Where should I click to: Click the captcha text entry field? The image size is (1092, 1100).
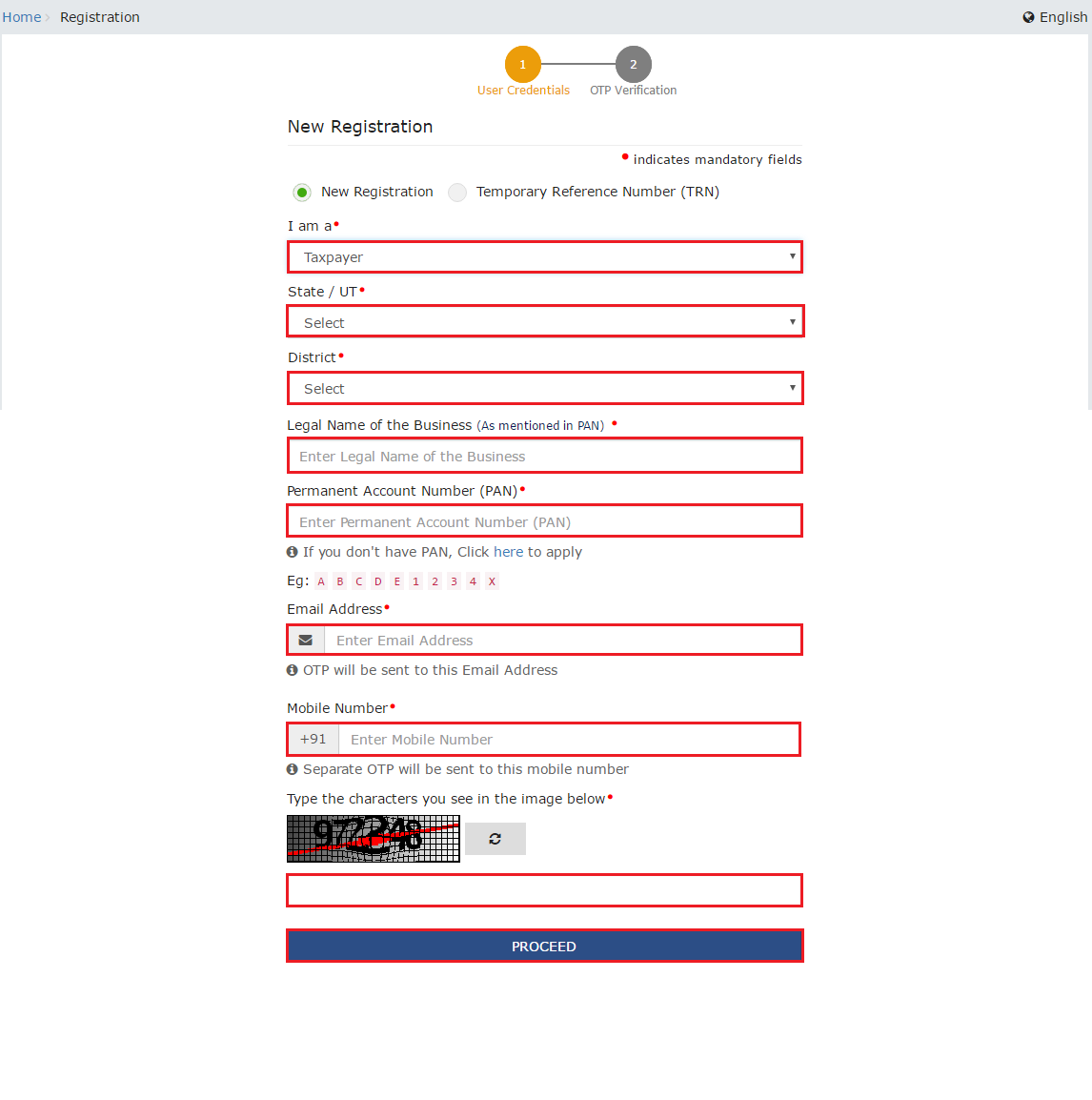click(544, 889)
